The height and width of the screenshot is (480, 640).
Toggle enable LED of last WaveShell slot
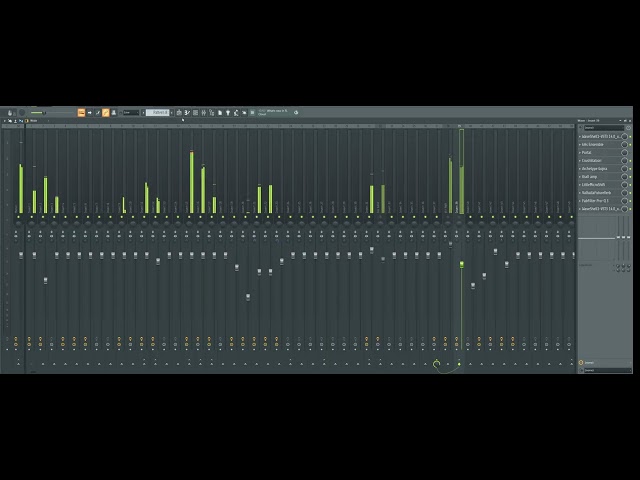[x=630, y=209]
